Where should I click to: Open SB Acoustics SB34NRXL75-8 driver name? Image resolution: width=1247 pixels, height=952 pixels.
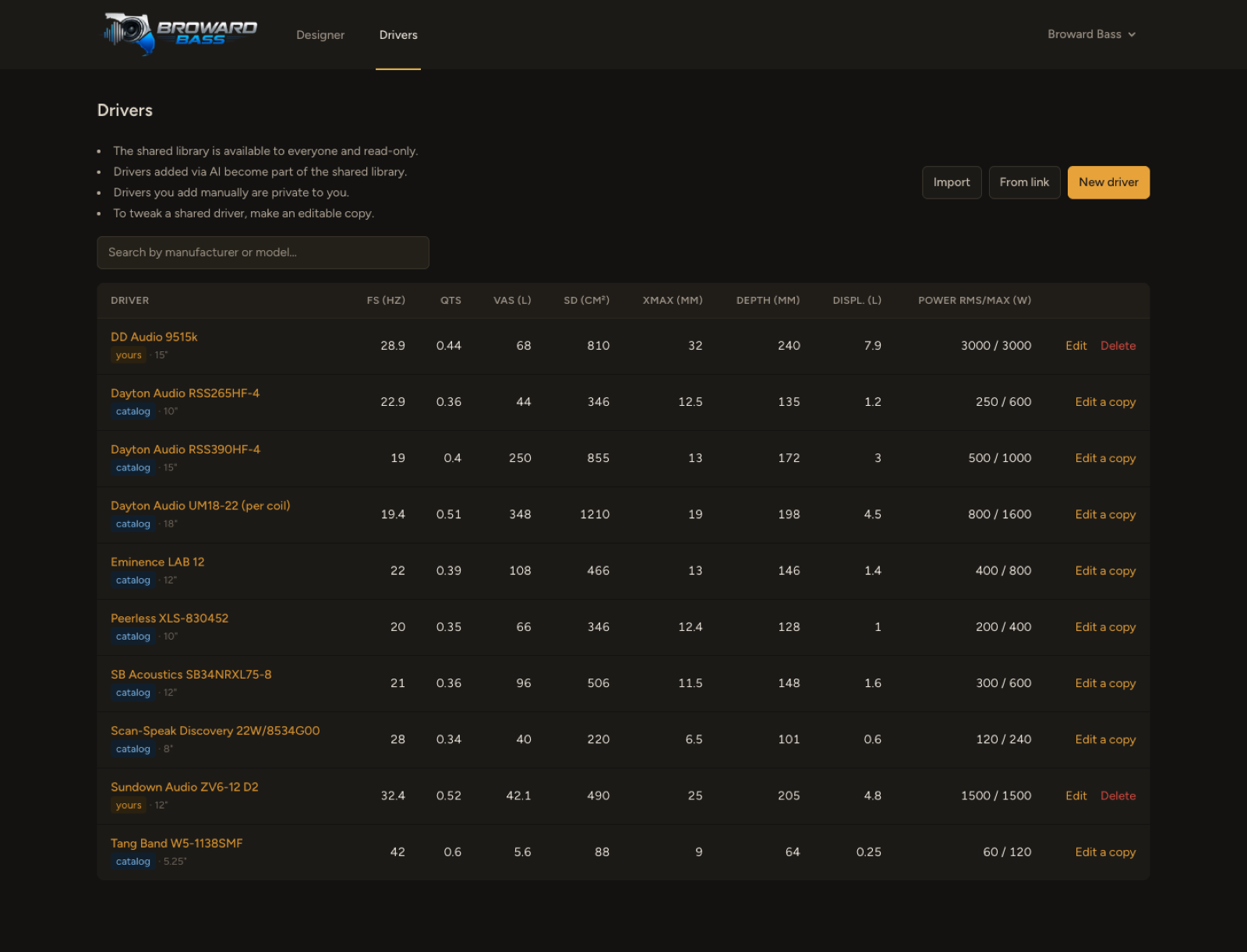point(191,675)
